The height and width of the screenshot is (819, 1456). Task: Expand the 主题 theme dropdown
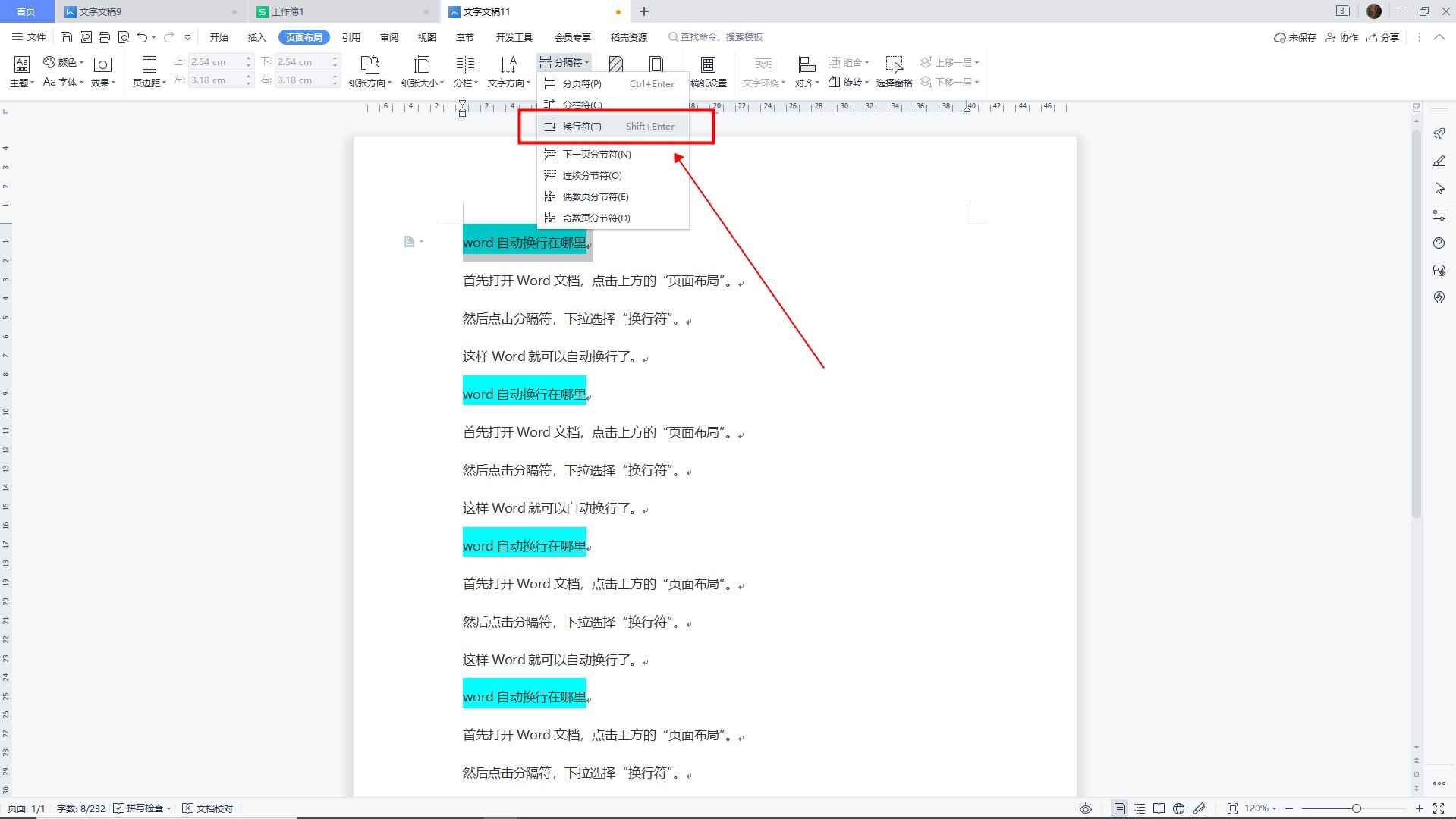[20, 71]
